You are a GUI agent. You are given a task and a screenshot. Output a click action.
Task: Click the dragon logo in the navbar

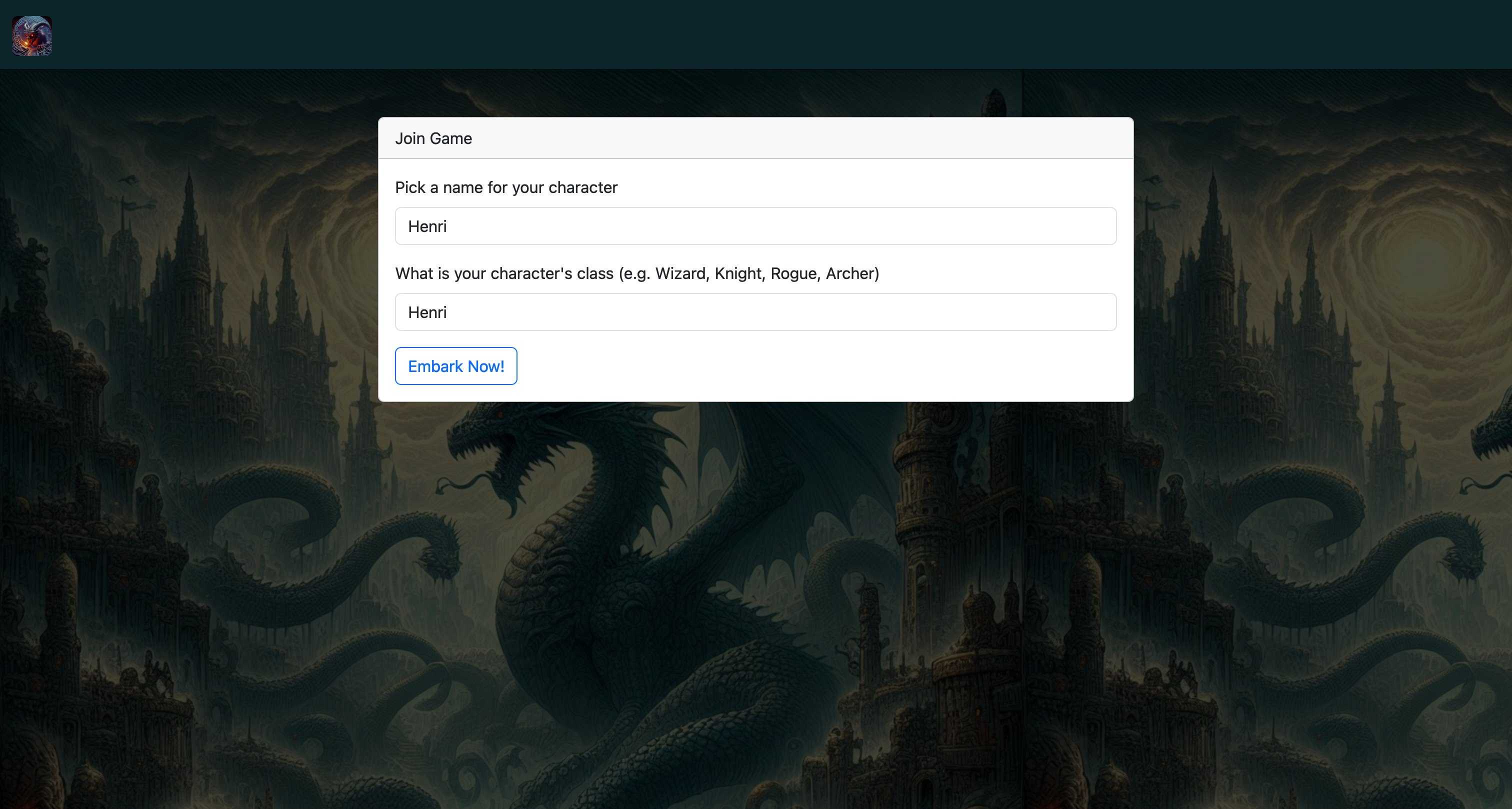pyautogui.click(x=32, y=36)
